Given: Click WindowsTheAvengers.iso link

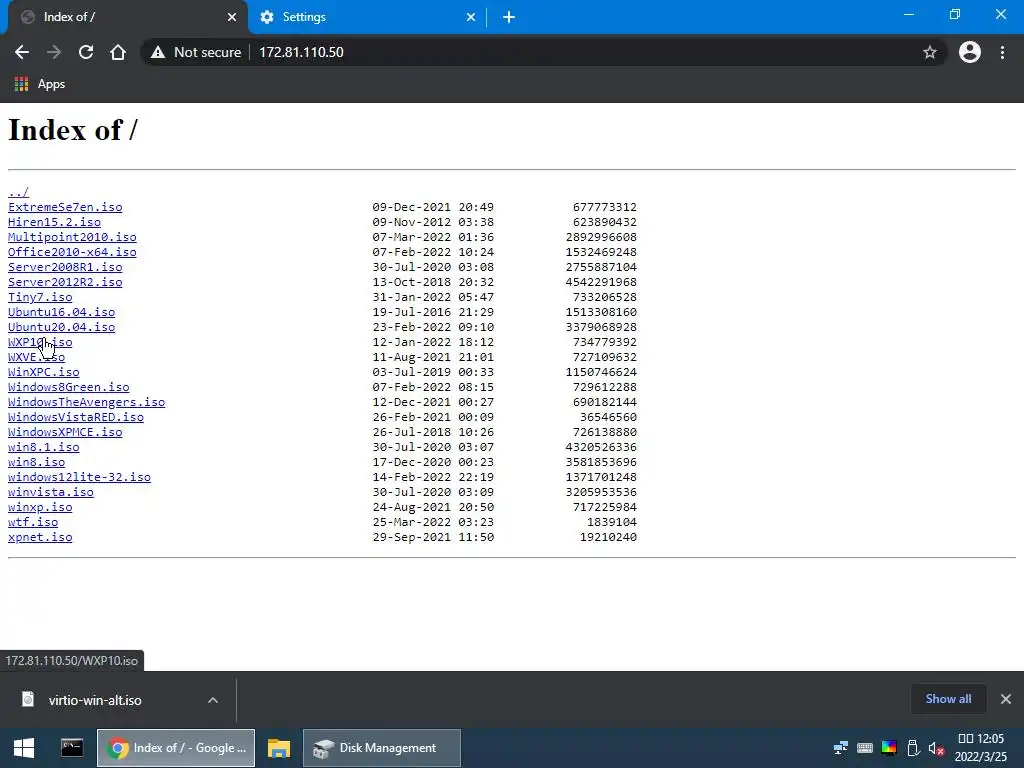Looking at the screenshot, I should (x=86, y=402).
